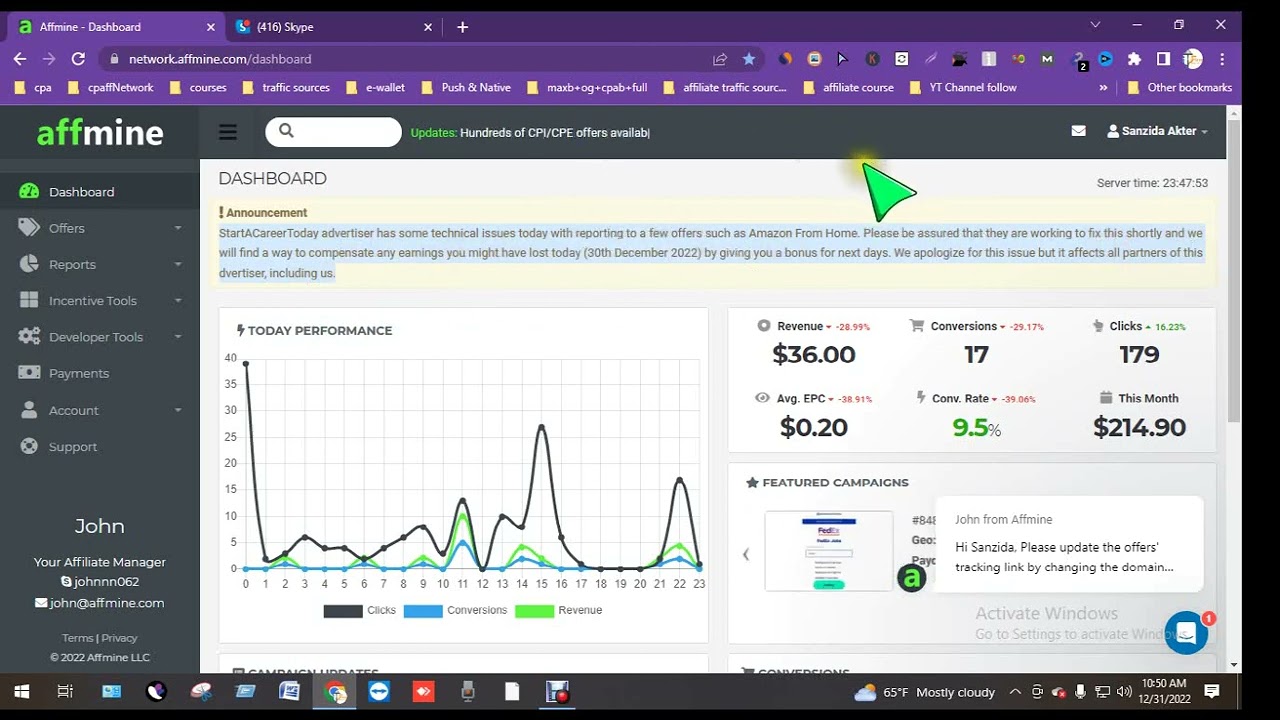Open Microsoft Word from taskbar
Viewport: 1280px width, 720px height.
coord(289,691)
